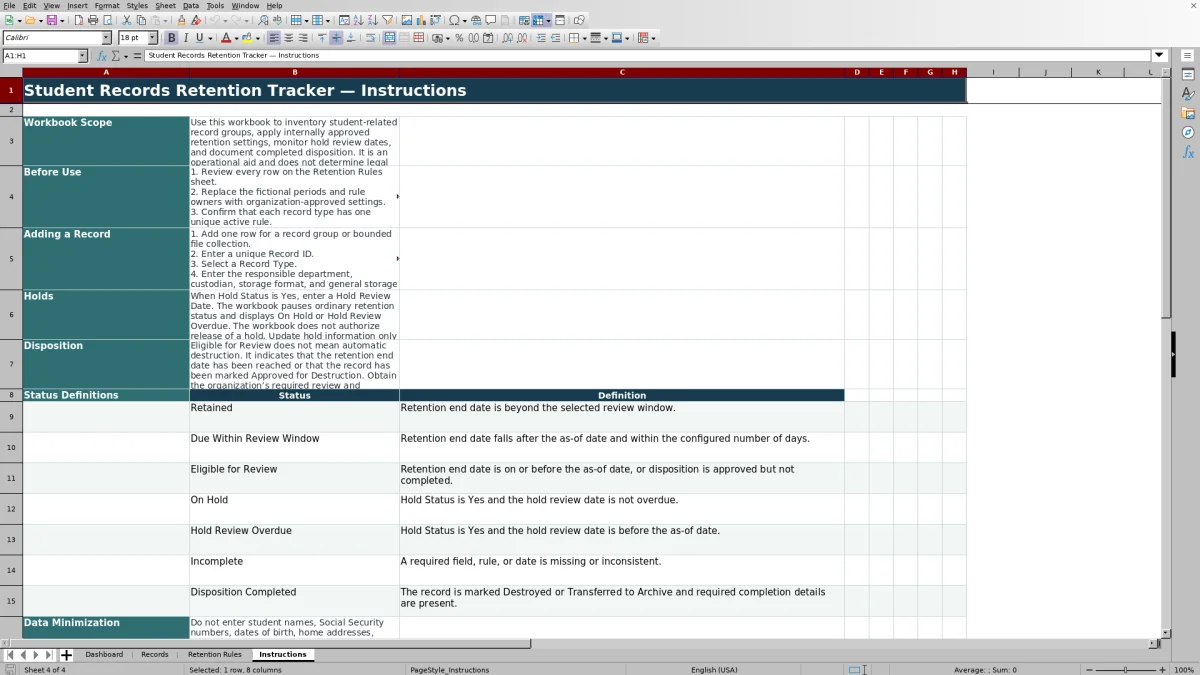Open the Undo history dropdown arrow
The height and width of the screenshot is (675, 1200).
click(225, 20)
